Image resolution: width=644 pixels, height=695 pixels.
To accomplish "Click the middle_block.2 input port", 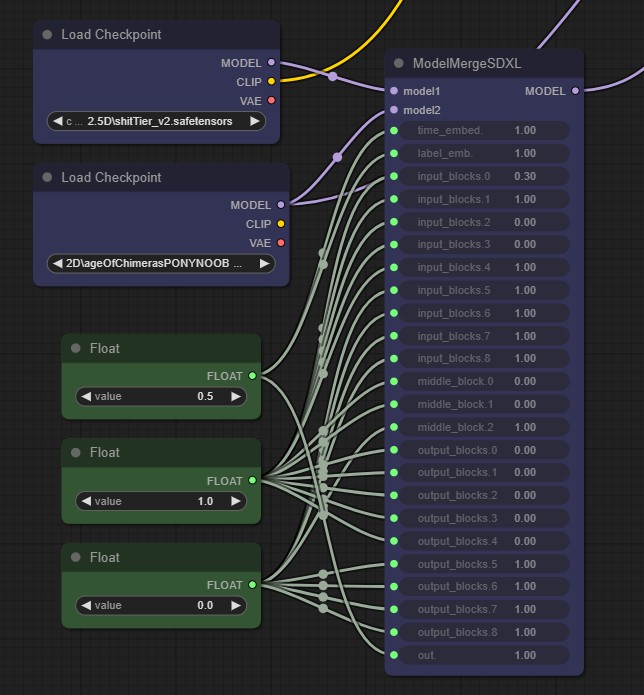I will click(x=394, y=427).
